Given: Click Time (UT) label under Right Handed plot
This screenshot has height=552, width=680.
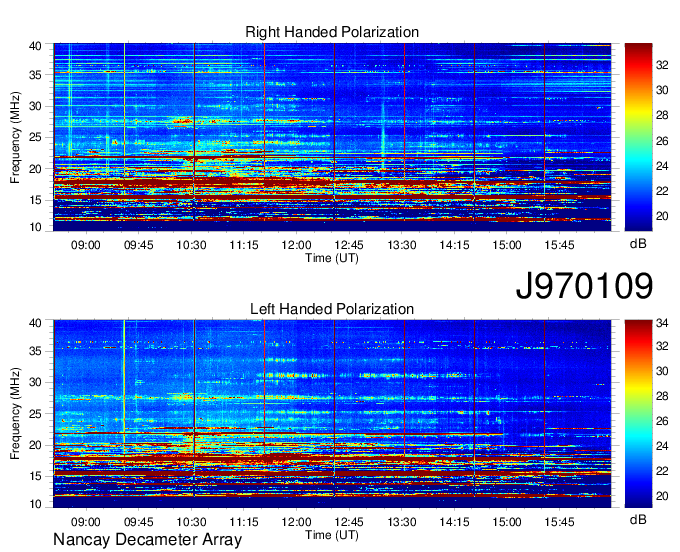Looking at the screenshot, I should coord(332,258).
